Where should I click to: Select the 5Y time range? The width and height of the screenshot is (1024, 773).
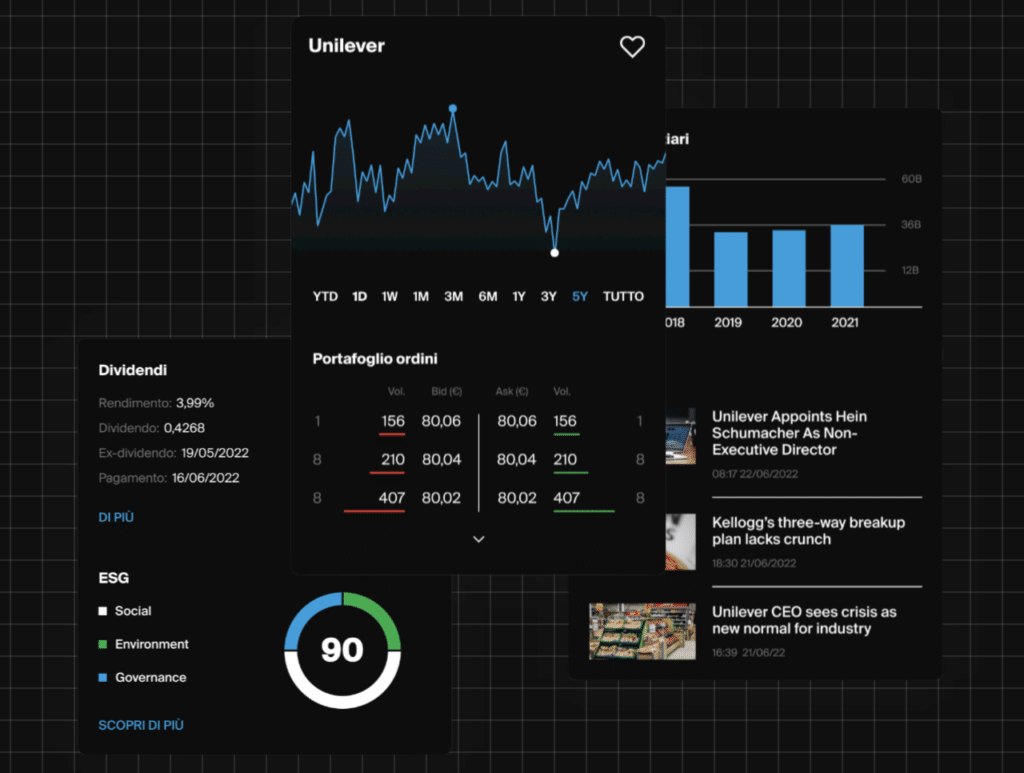[x=580, y=296]
